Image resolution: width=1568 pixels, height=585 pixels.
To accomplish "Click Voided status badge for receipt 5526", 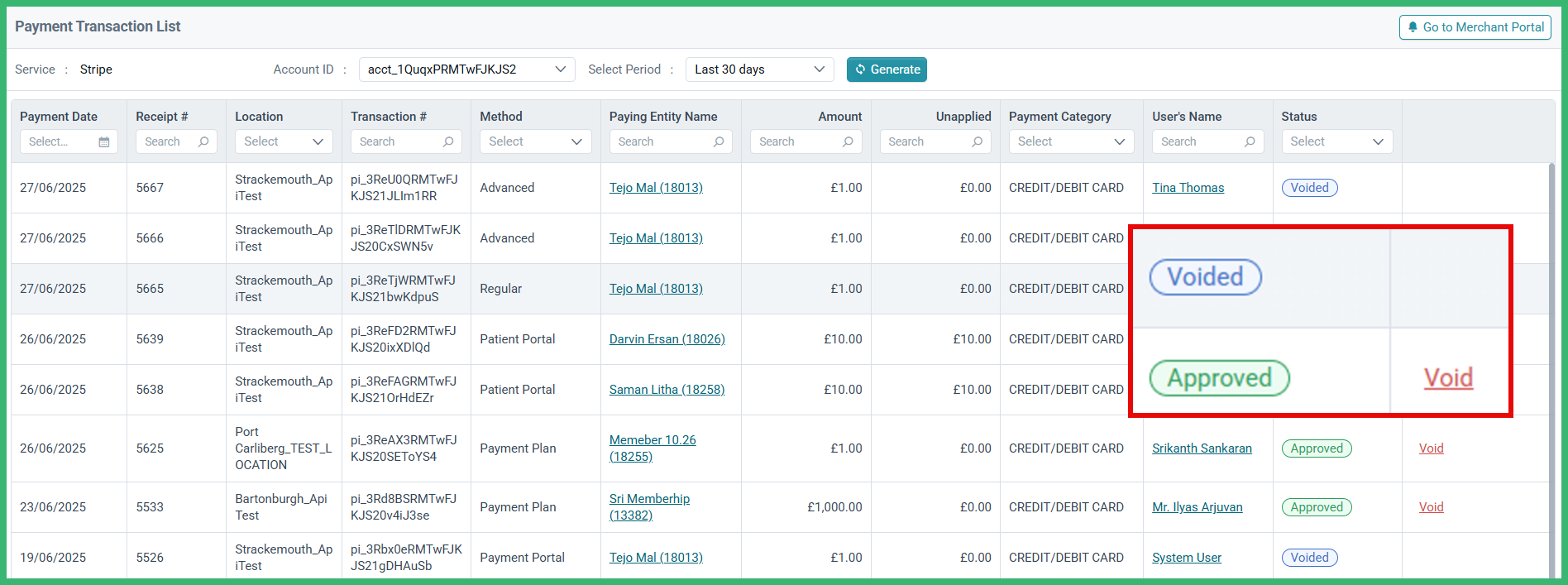I will coord(1309,558).
